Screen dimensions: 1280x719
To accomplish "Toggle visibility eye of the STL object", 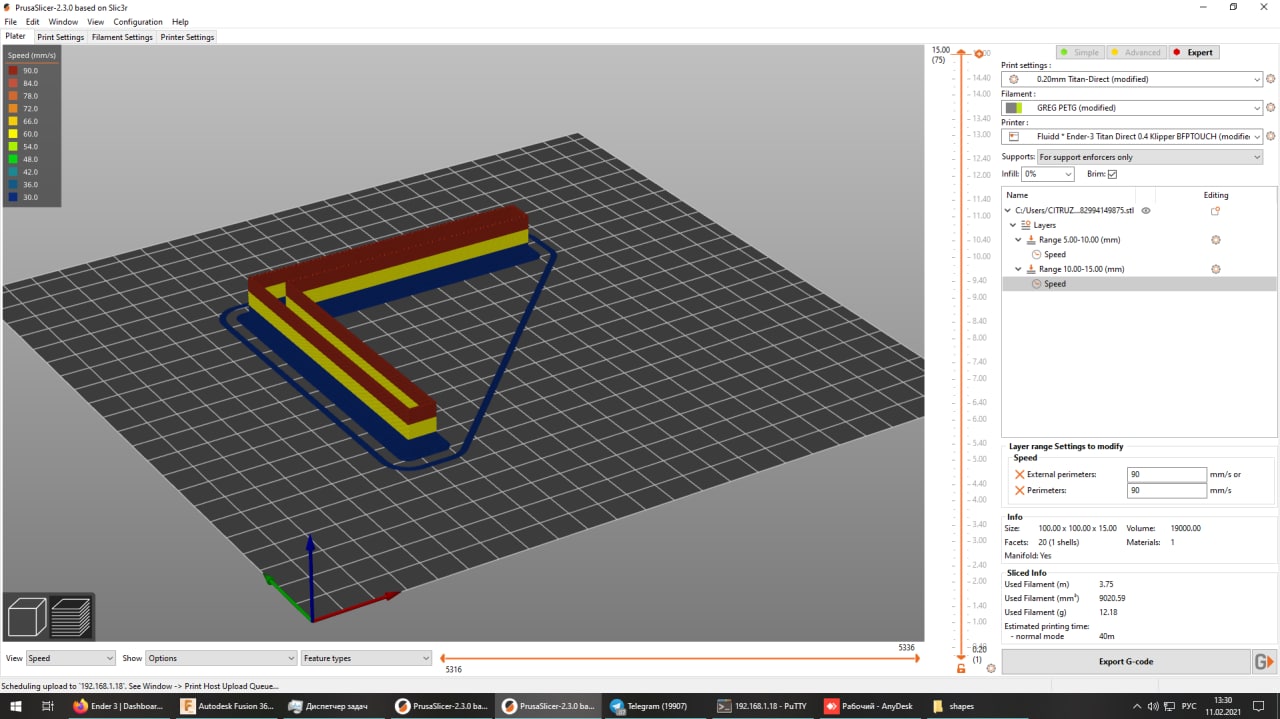I will 1146,211.
